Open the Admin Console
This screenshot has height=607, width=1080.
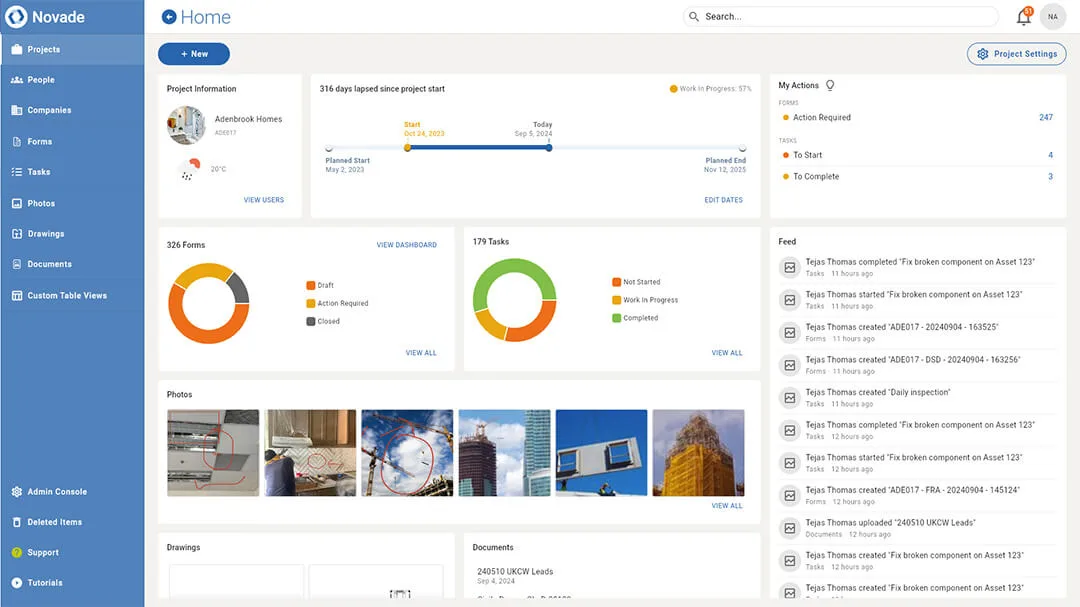[56, 492]
